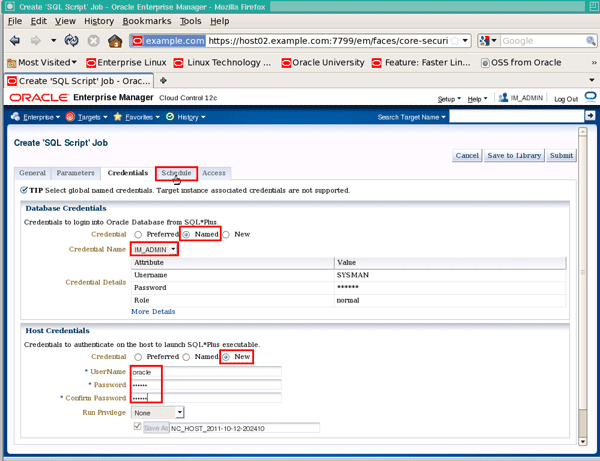Switch to the Access tab
Image resolution: width=600 pixels, height=461 pixels.
click(214, 173)
